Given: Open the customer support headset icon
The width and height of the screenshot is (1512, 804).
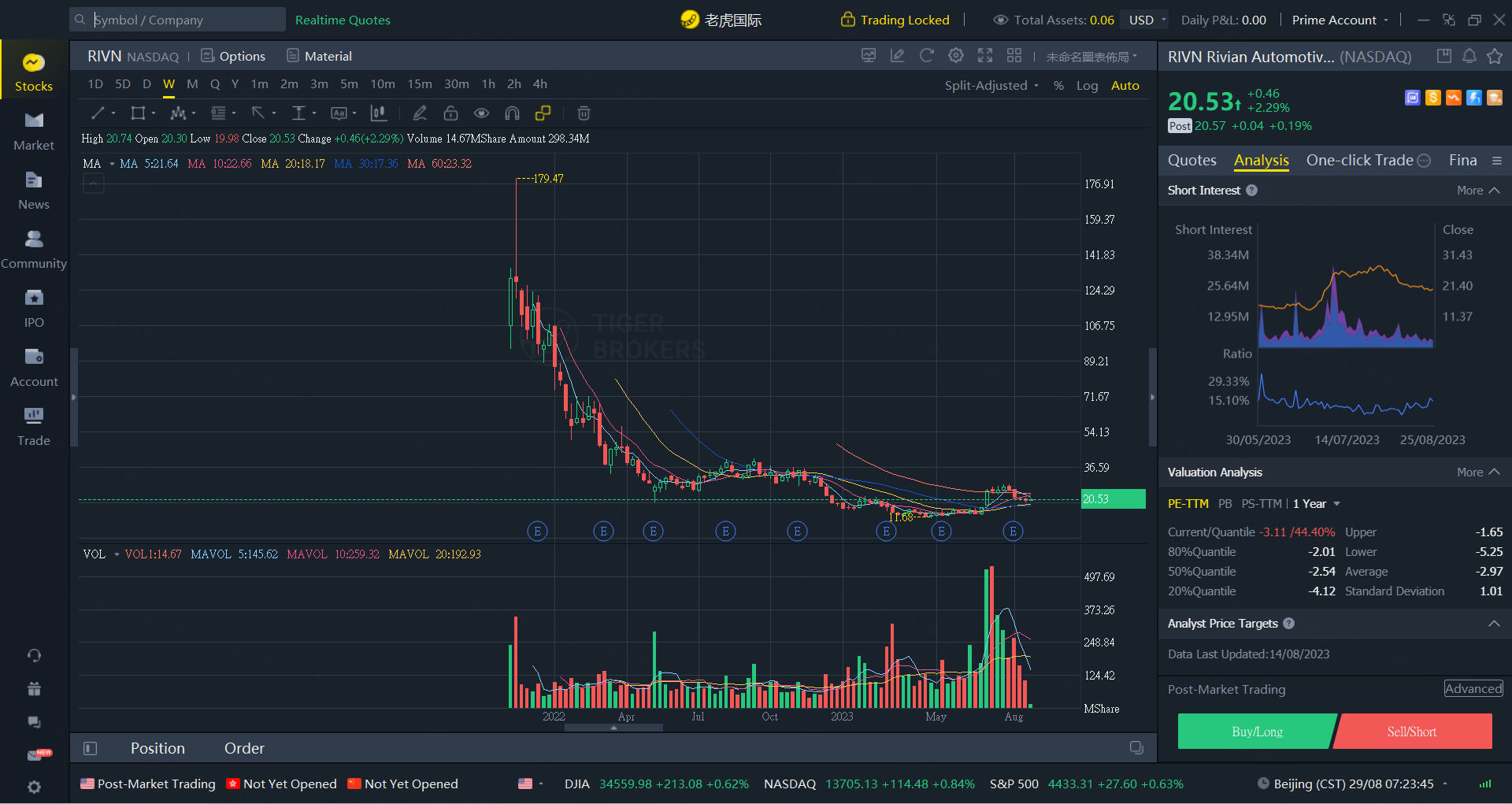Looking at the screenshot, I should 34,655.
